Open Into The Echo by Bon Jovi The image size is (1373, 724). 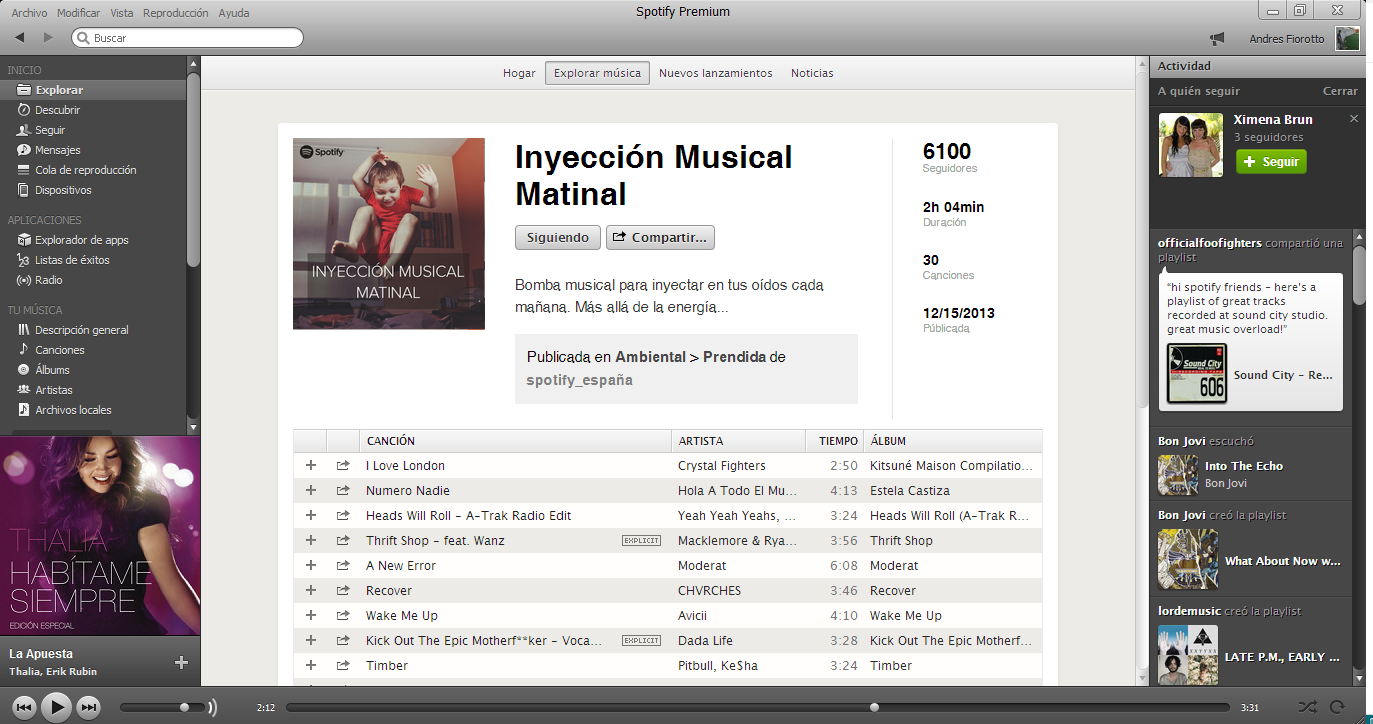[x=1244, y=466]
